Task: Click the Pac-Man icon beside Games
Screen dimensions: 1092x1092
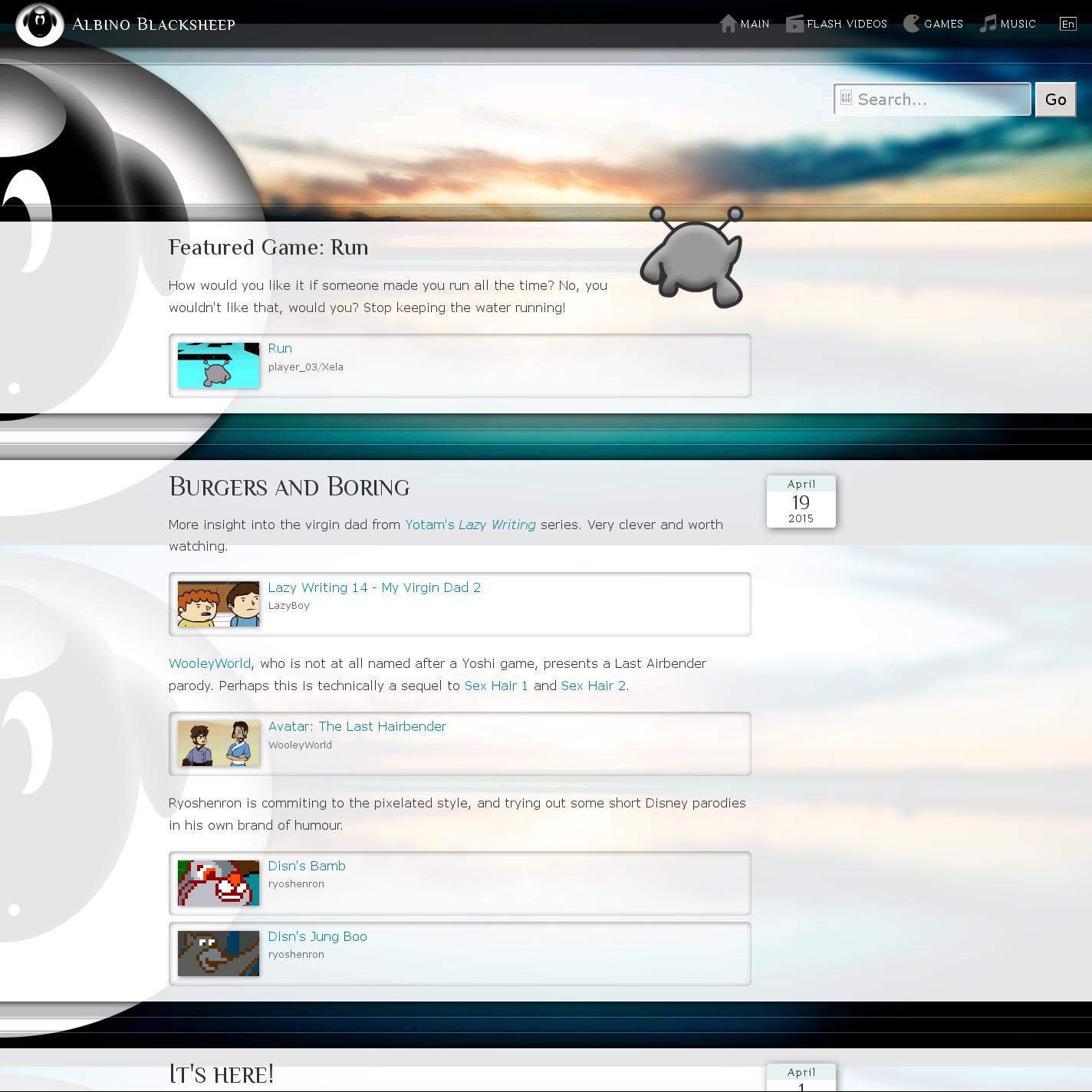Action: coord(911,24)
